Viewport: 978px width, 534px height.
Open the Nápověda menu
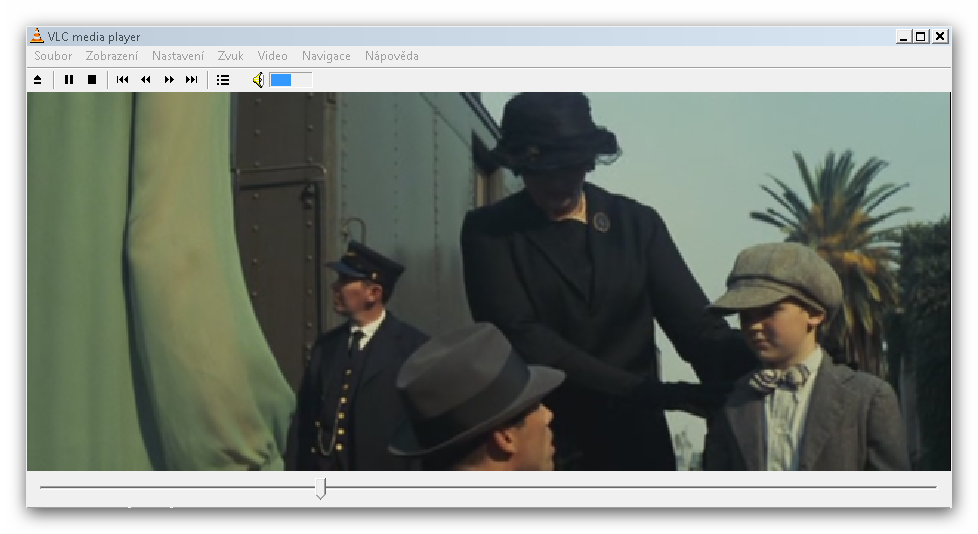click(392, 56)
